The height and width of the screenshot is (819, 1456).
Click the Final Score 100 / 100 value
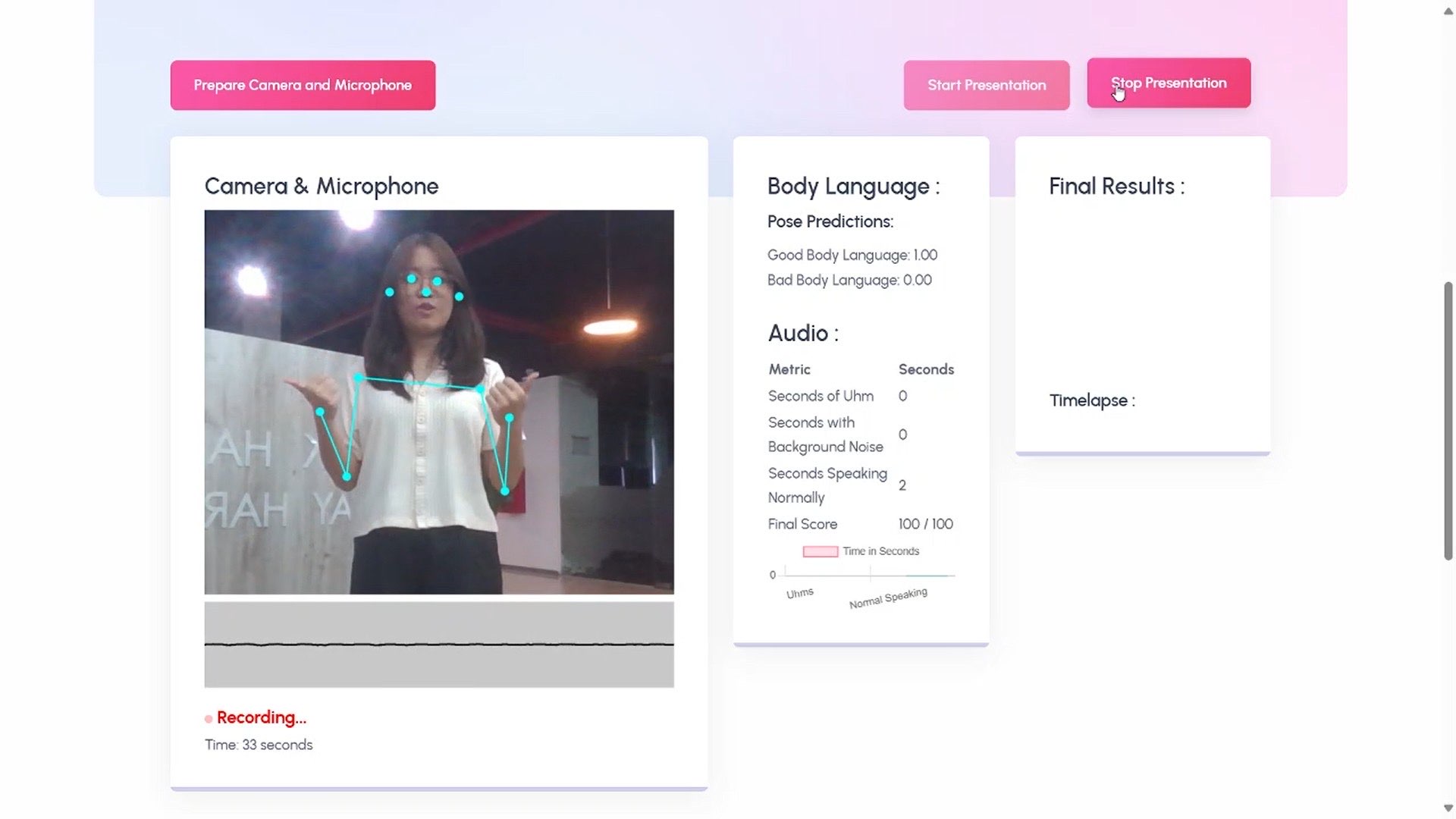click(x=925, y=524)
